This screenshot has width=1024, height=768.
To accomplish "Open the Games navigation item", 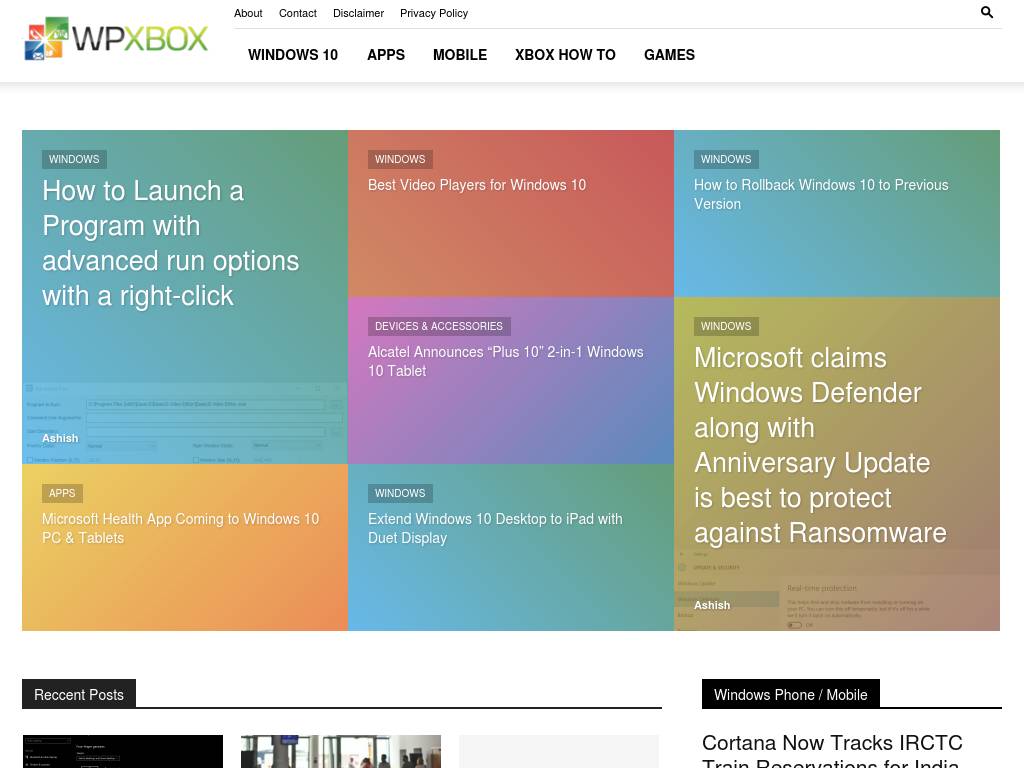I will 669,55.
